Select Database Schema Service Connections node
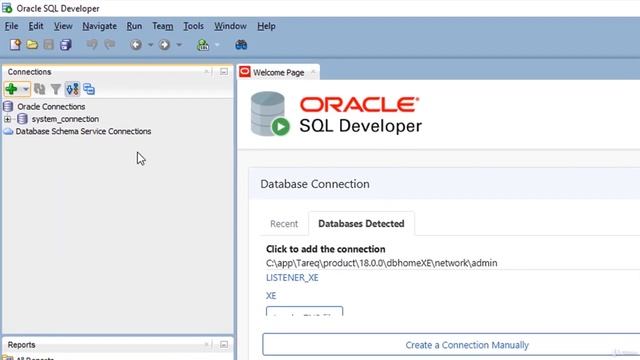 83,131
